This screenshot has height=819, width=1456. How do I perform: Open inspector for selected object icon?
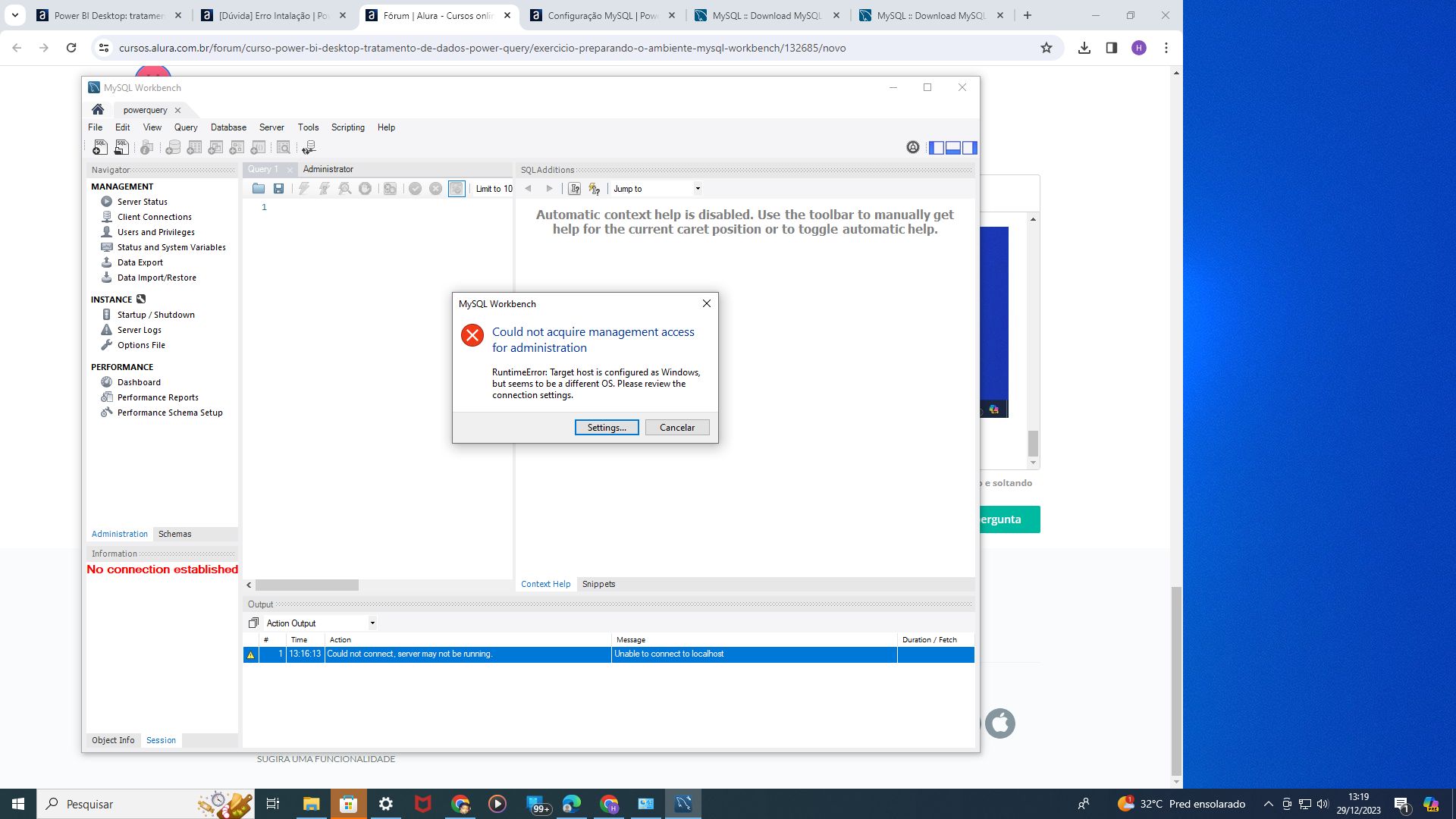[147, 148]
